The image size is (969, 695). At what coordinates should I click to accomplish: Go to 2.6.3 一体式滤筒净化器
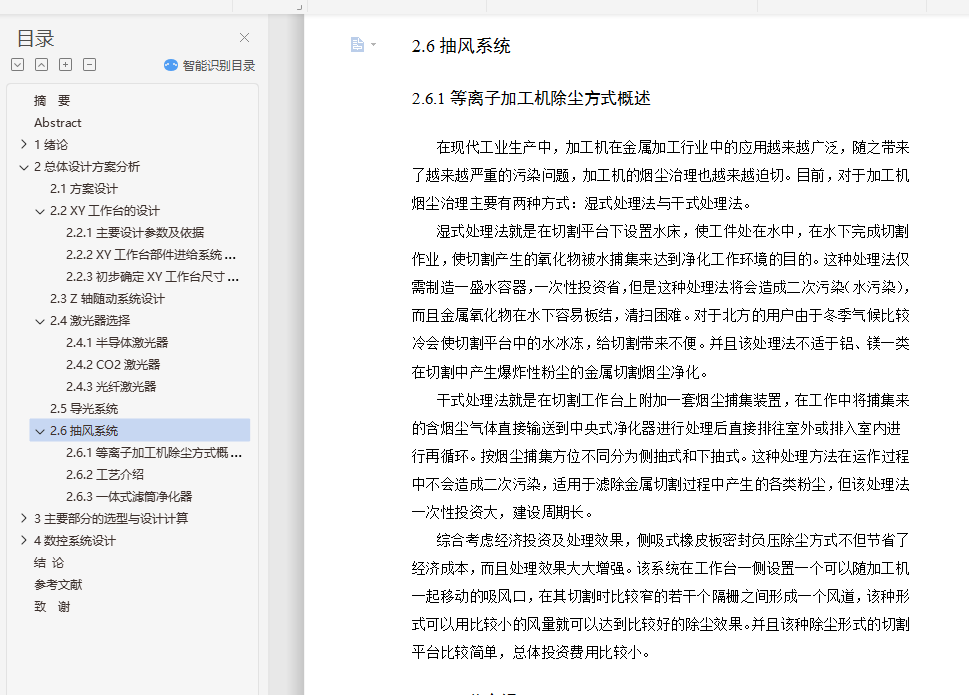pyautogui.click(x=129, y=497)
